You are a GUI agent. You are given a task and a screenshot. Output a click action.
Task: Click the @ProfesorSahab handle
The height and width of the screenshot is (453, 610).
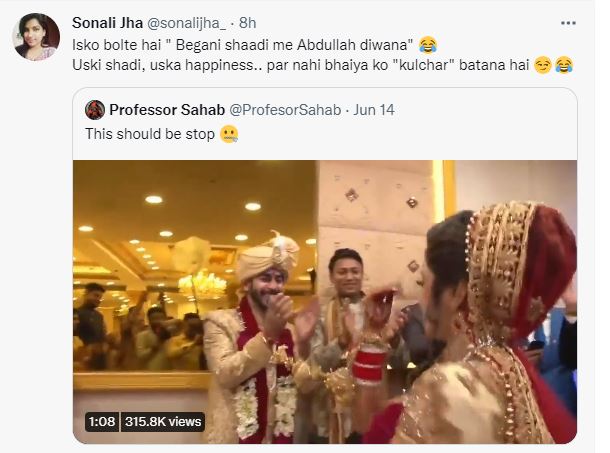pos(285,110)
